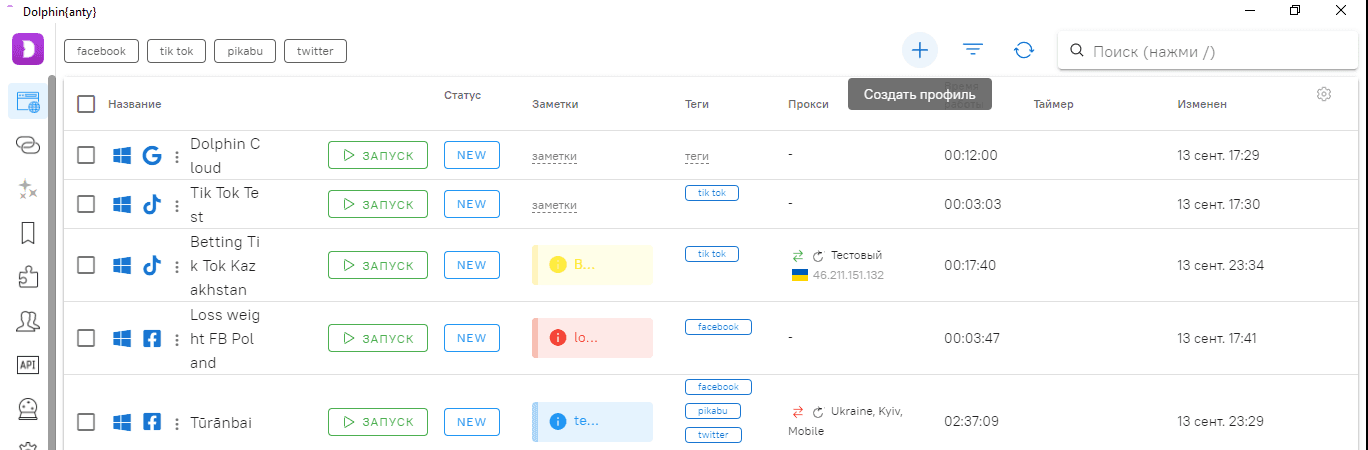Click timer value 02:37:09

click(x=971, y=422)
